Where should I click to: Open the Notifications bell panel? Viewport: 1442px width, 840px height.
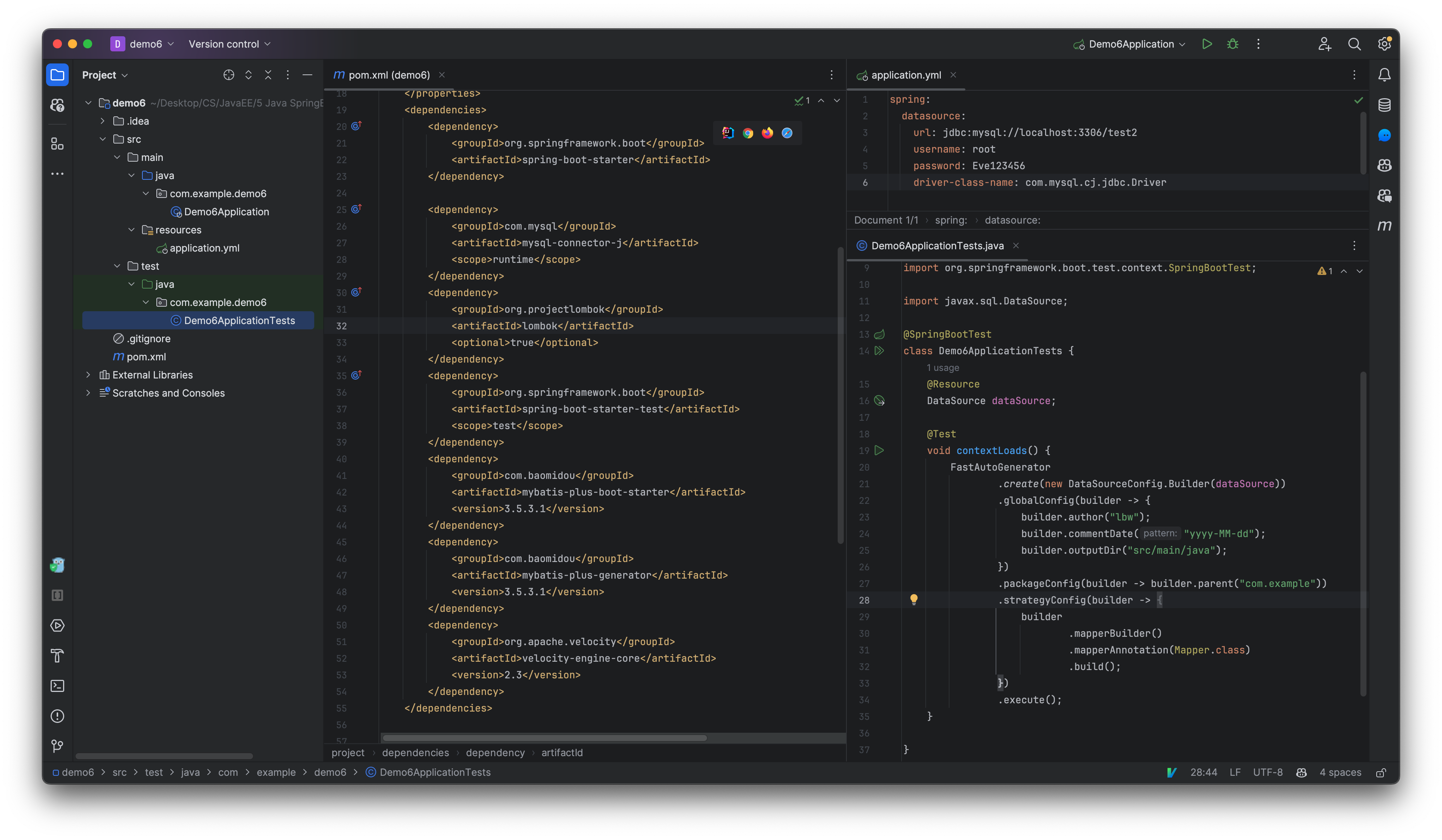[1385, 75]
